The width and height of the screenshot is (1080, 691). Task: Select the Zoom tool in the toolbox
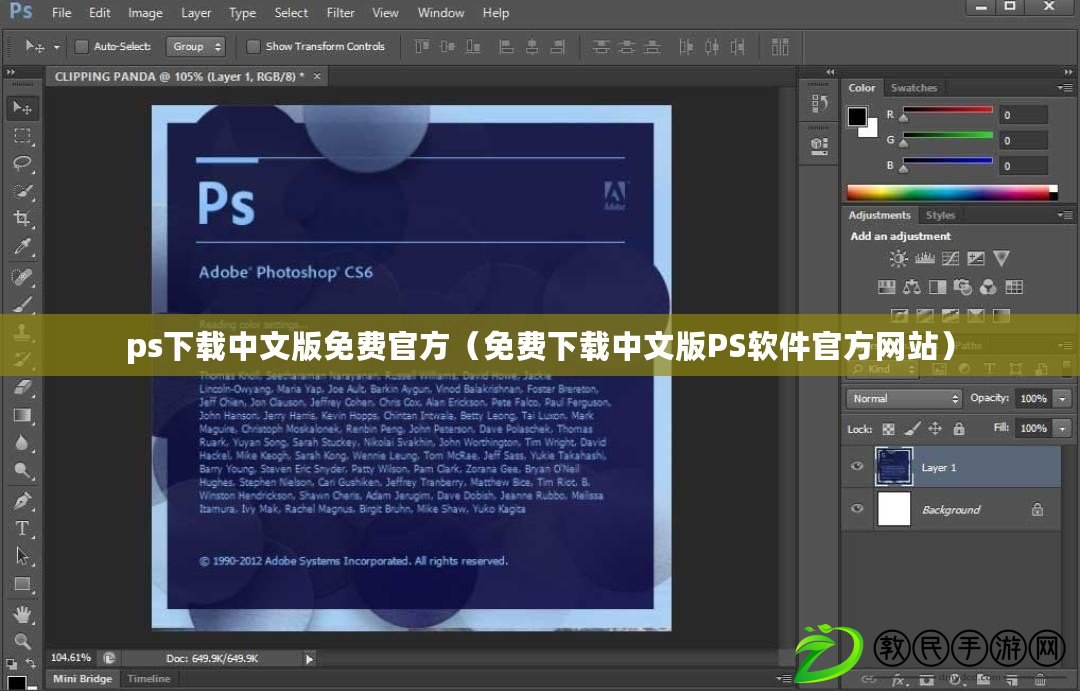point(22,641)
